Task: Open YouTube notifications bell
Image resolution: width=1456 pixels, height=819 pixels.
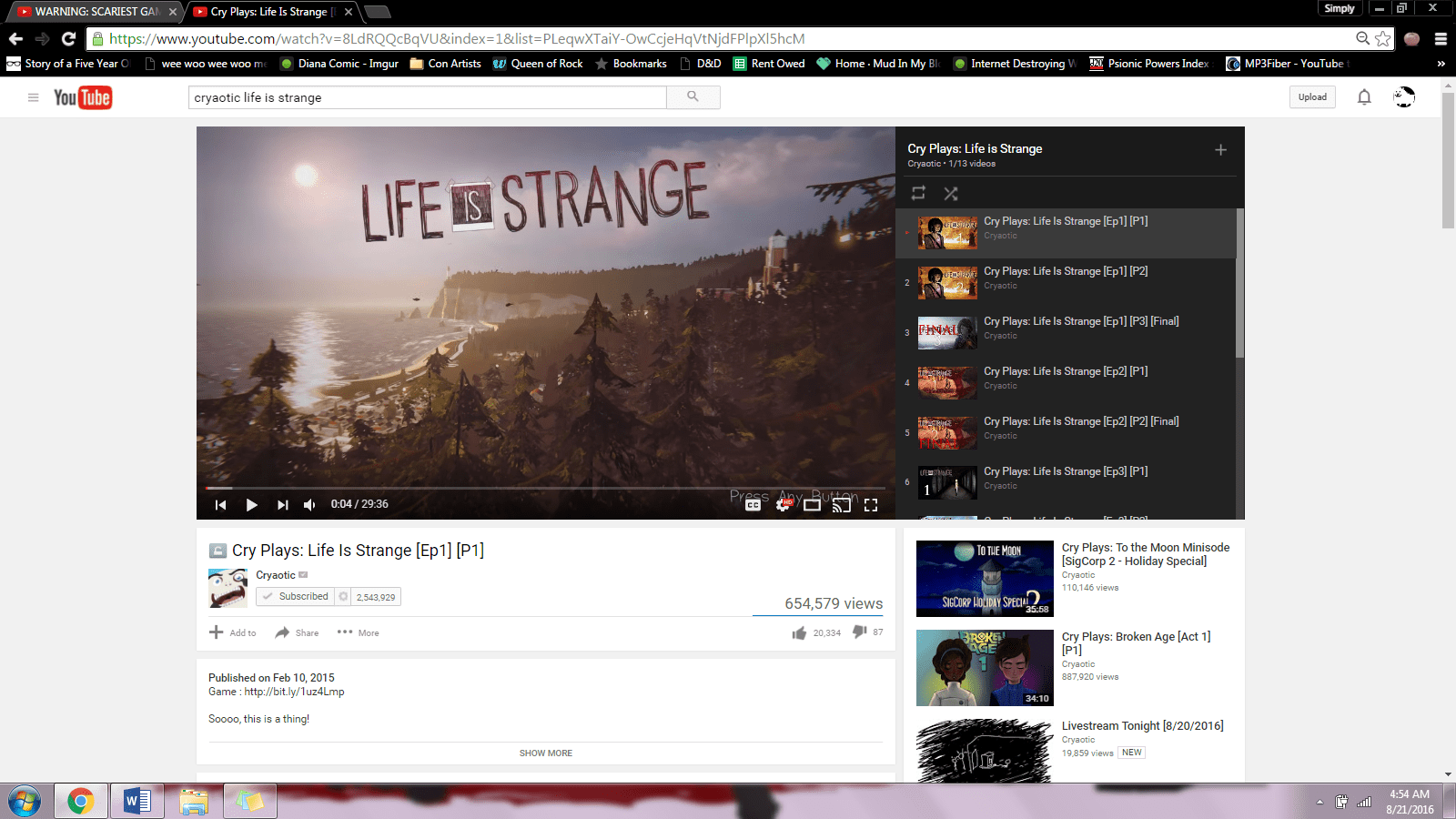Action: [1364, 97]
